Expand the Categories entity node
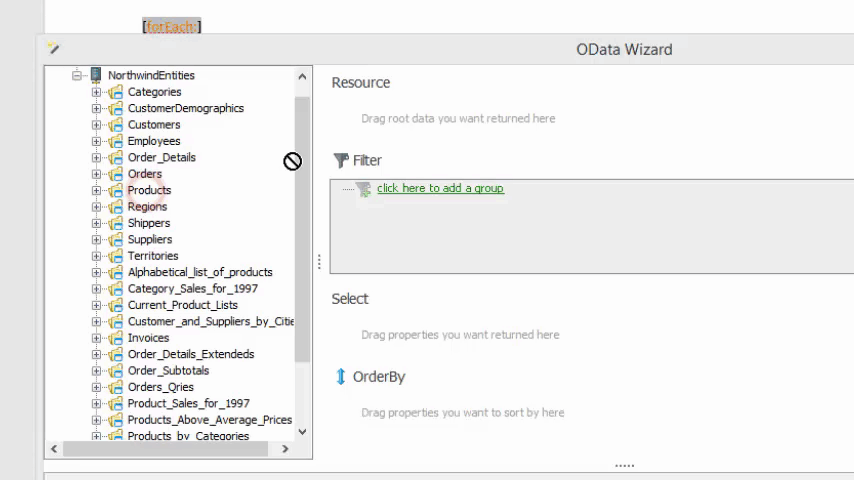 coord(96,92)
